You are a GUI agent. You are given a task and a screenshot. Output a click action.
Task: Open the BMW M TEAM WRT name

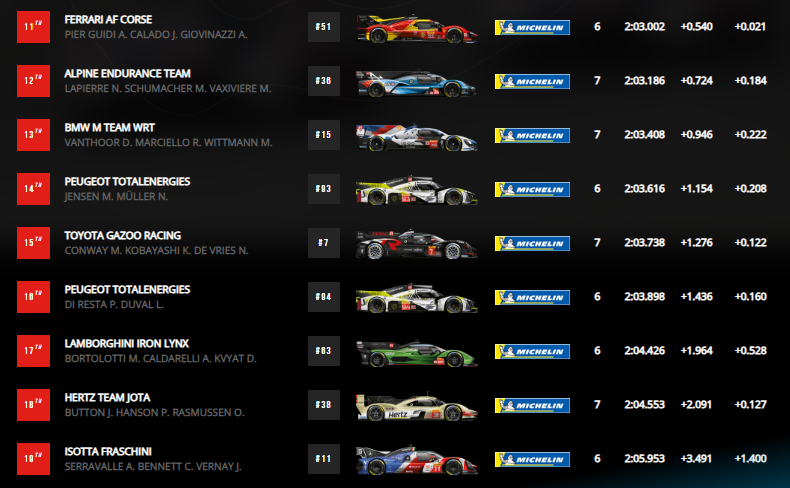point(110,127)
